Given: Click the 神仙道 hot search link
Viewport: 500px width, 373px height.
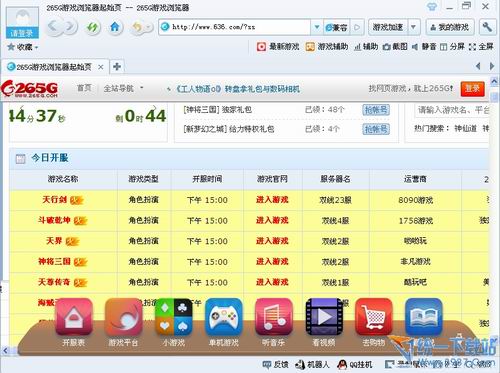Looking at the screenshot, I should [x=465, y=128].
